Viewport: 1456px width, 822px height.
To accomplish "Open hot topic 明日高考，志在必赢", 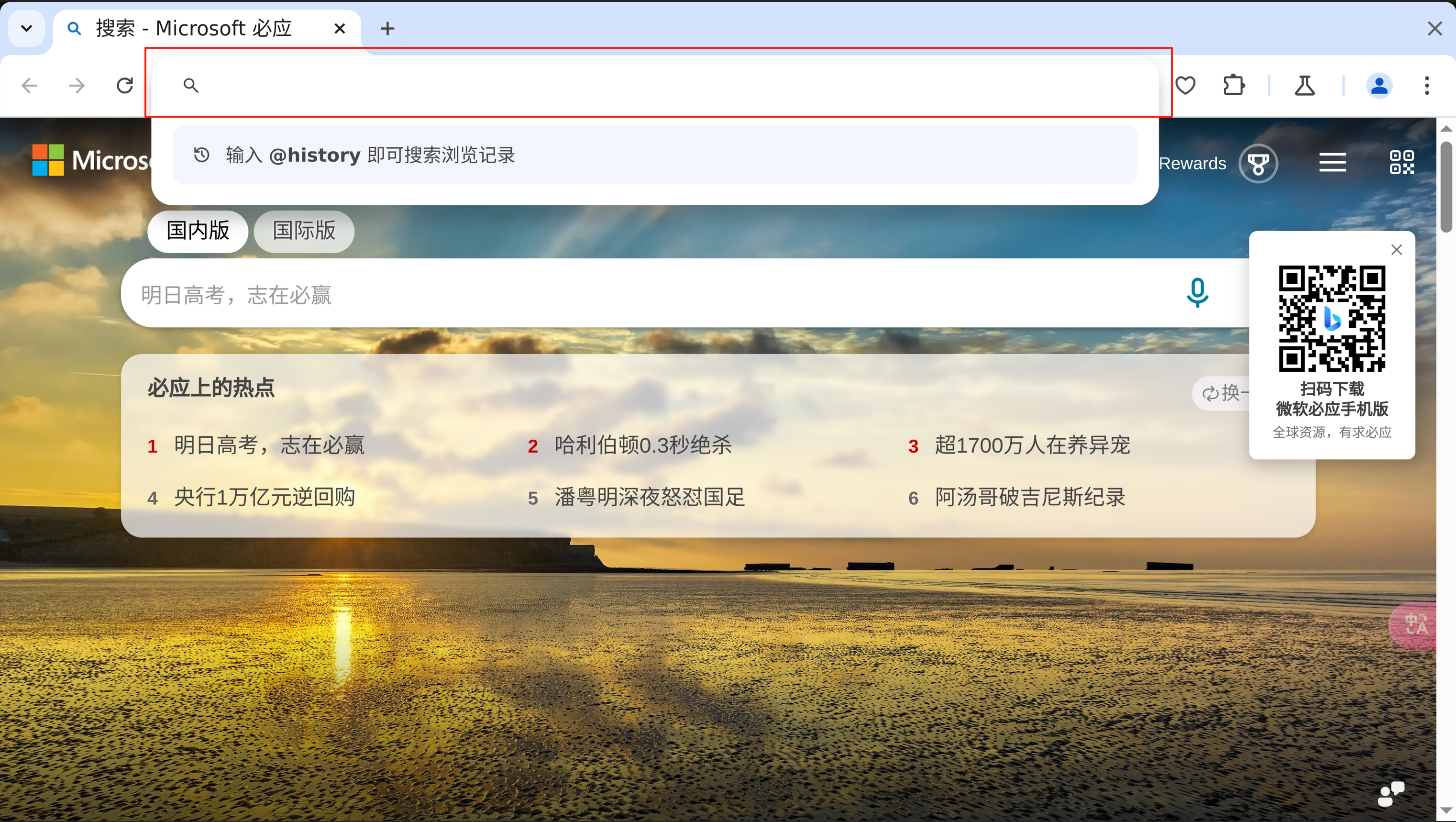I will pyautogui.click(x=269, y=445).
